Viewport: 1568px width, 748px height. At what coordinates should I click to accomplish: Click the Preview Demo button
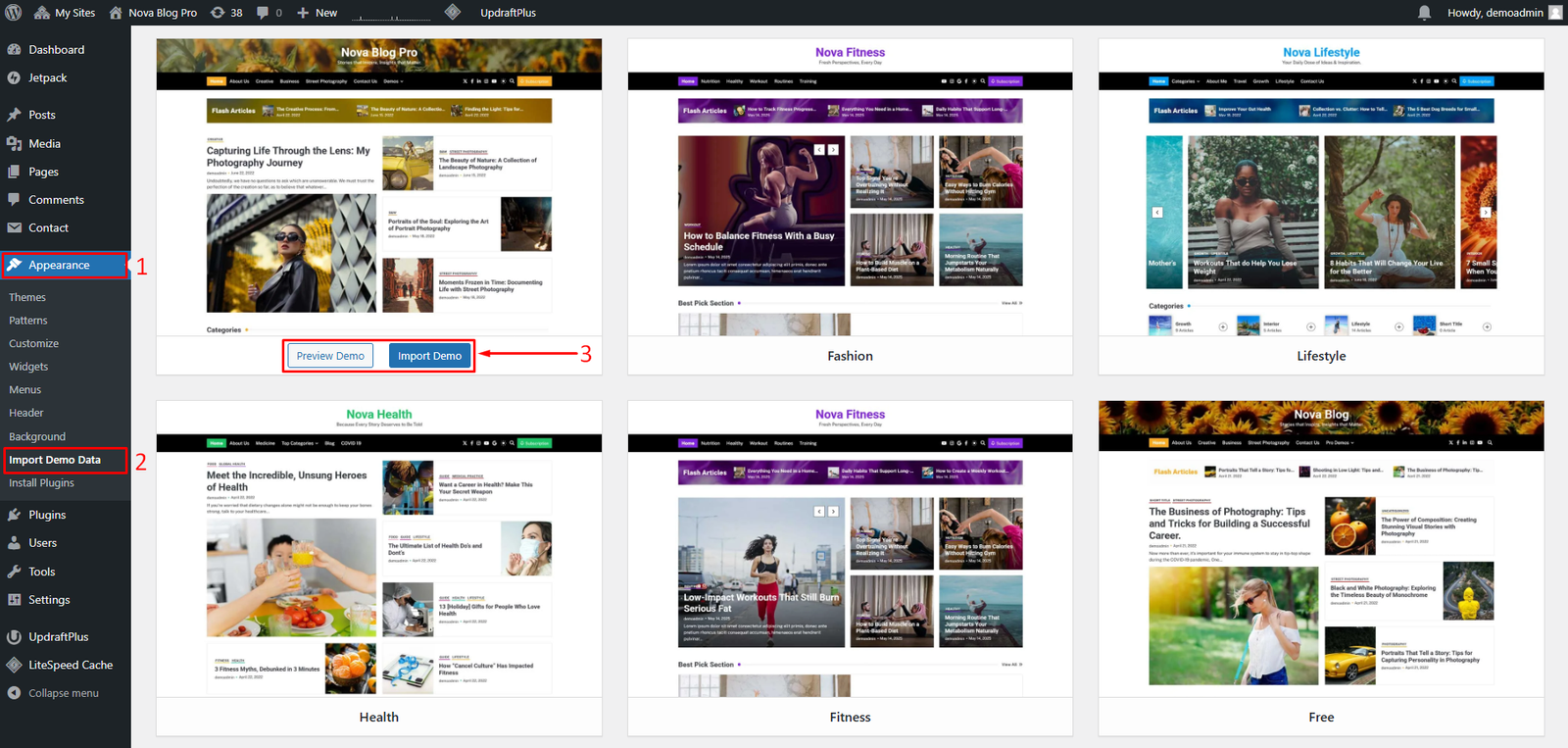(x=330, y=356)
